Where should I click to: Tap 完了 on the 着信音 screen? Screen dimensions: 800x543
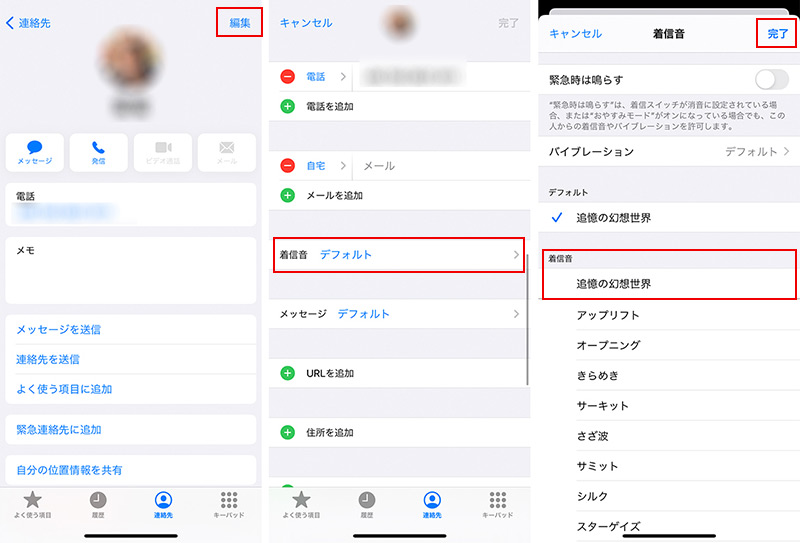[777, 33]
